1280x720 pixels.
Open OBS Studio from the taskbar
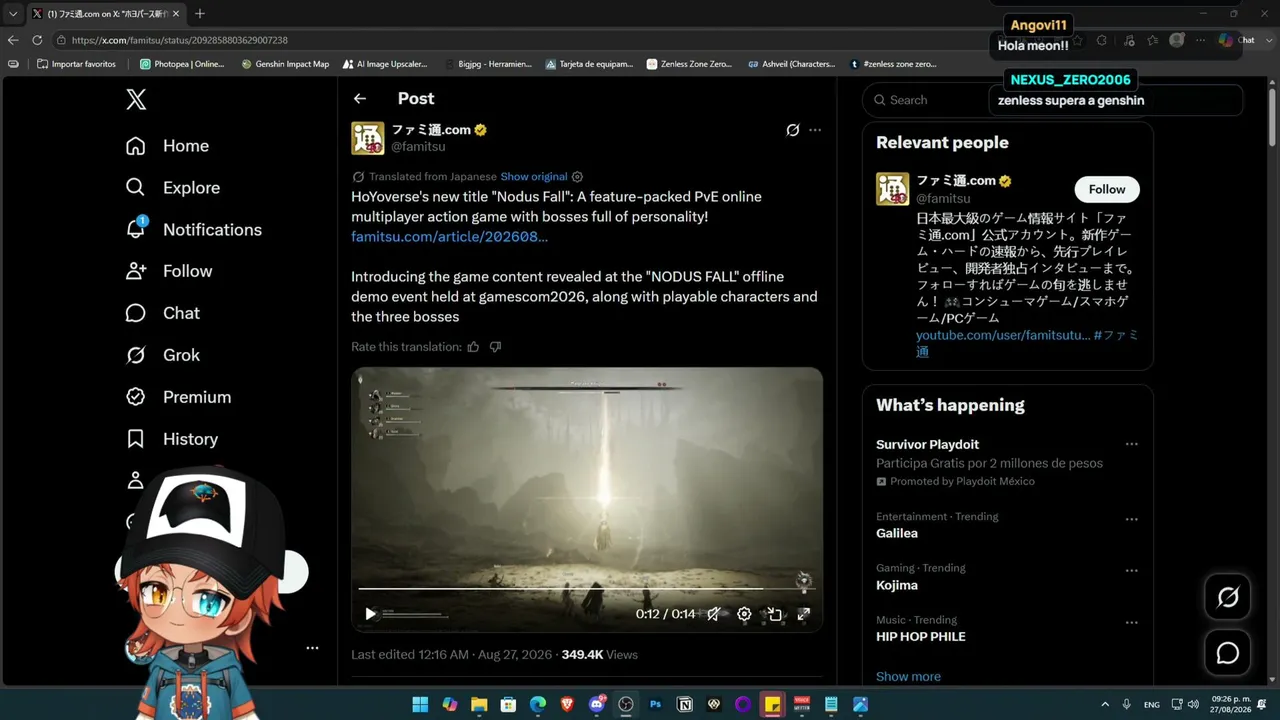626,704
